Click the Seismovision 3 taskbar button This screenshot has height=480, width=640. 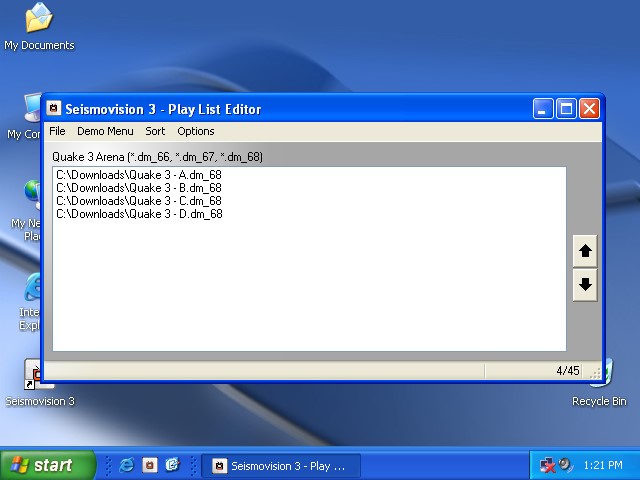click(x=280, y=465)
